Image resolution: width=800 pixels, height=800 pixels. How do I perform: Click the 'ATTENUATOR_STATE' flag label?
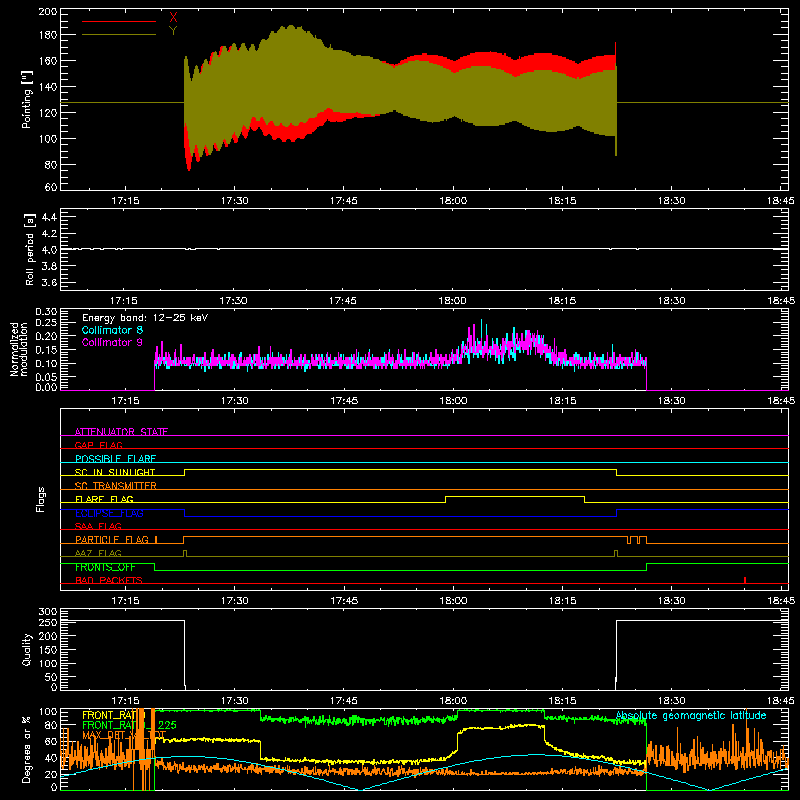pyautogui.click(x=121, y=432)
